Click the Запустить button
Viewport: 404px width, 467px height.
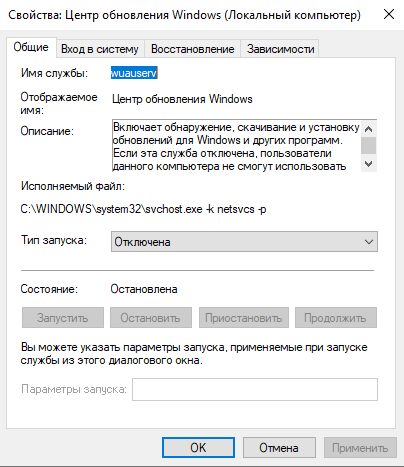point(63,318)
